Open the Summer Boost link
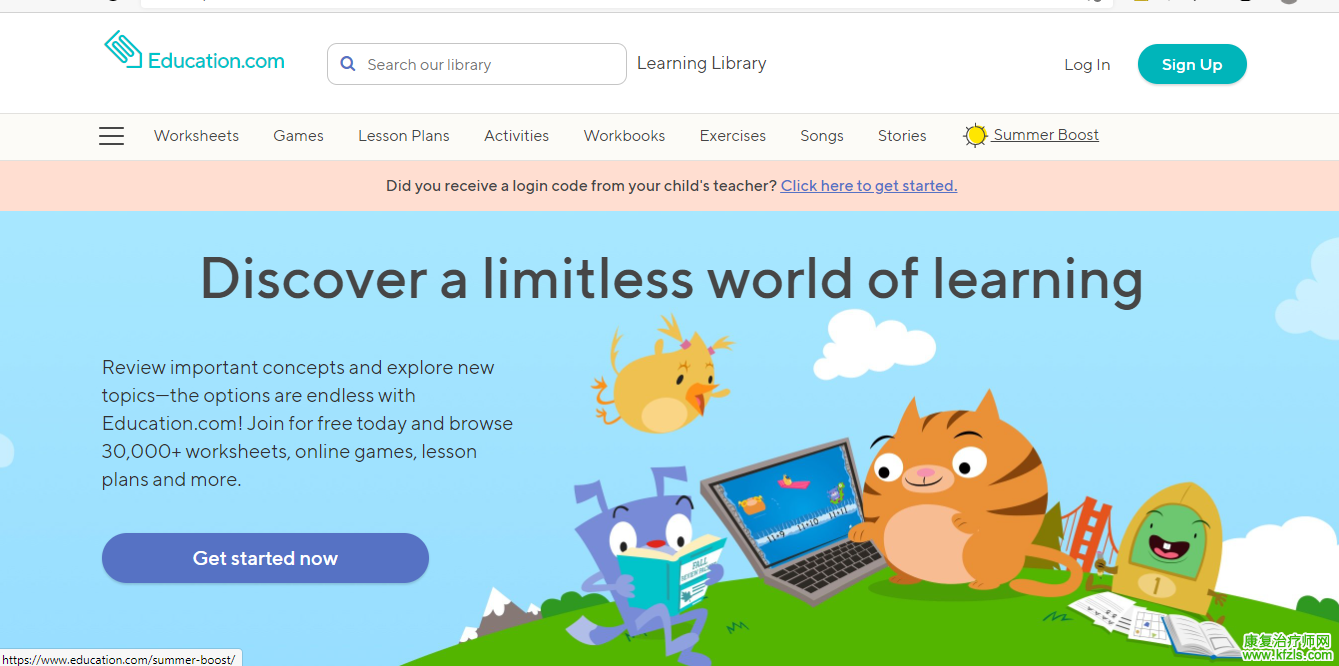Viewport: 1339px width, 666px height. coord(1046,135)
